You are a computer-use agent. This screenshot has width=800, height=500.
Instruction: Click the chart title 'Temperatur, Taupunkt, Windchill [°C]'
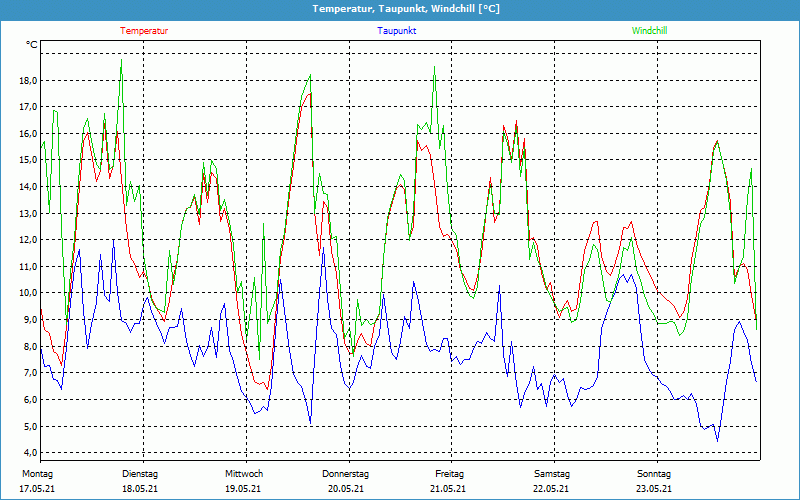[x=406, y=9]
